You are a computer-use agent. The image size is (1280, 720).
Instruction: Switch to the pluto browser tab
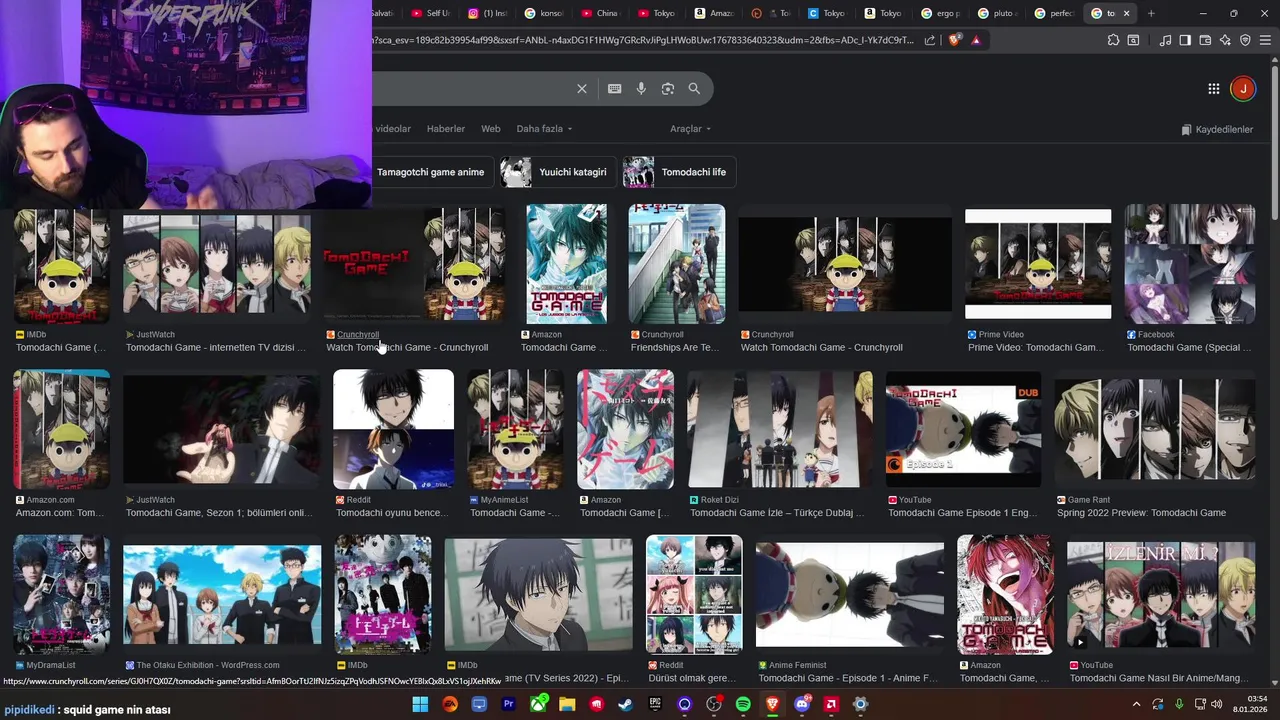pyautogui.click(x=997, y=13)
